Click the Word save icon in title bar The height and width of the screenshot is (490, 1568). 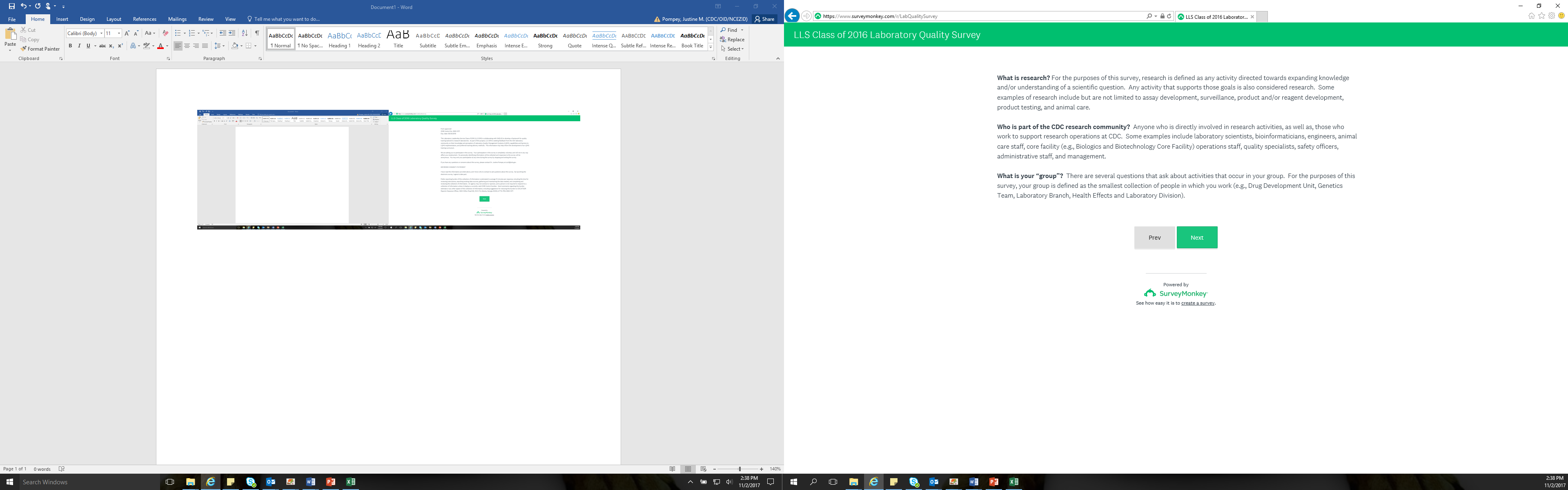click(x=11, y=6)
